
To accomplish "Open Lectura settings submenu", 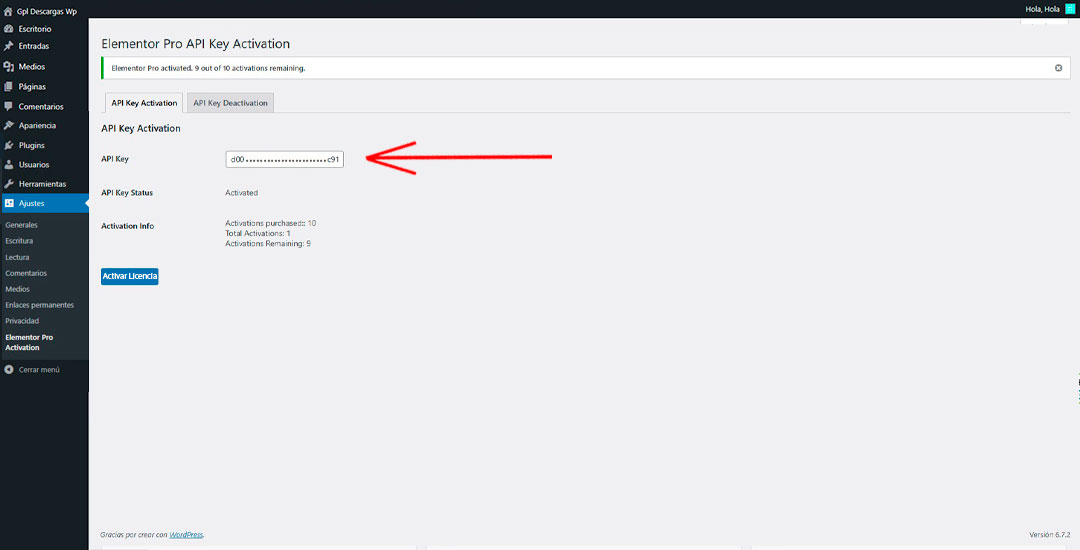I will click(17, 257).
